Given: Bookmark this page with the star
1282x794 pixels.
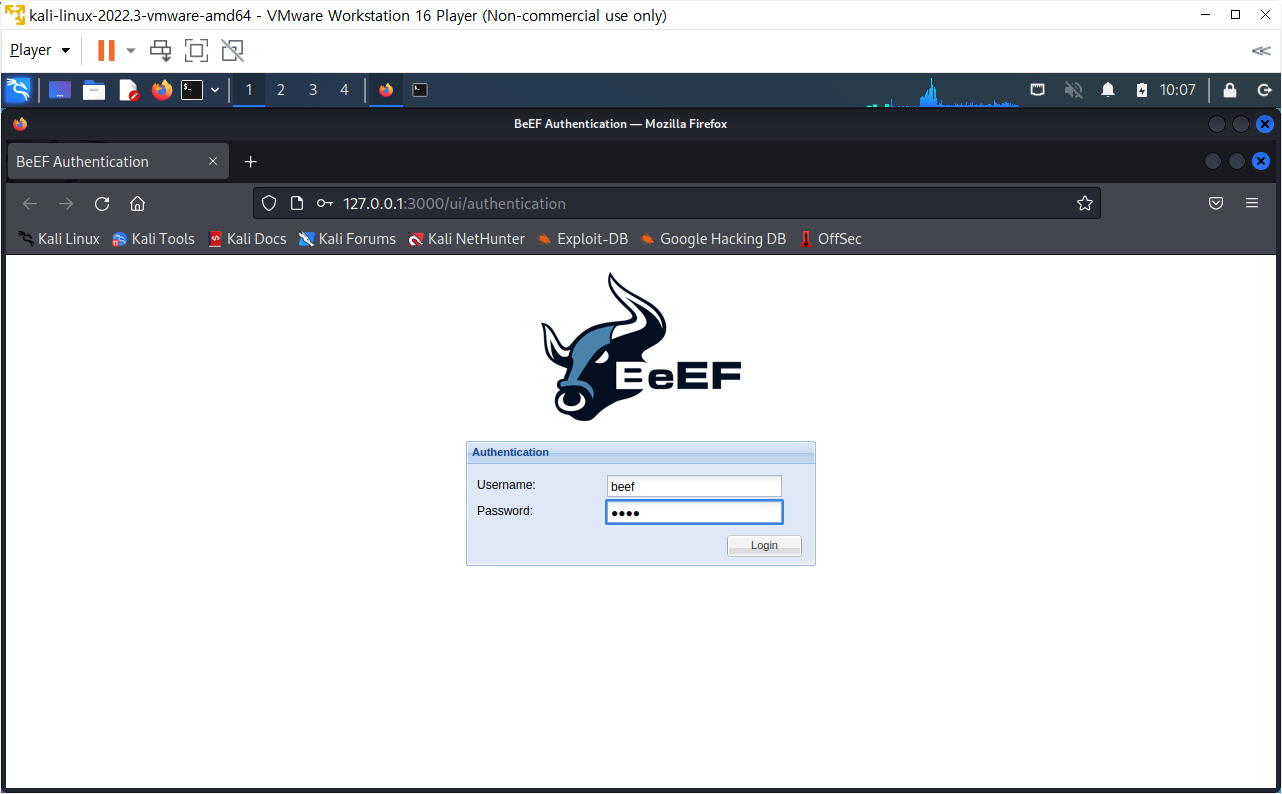Looking at the screenshot, I should tap(1085, 204).
